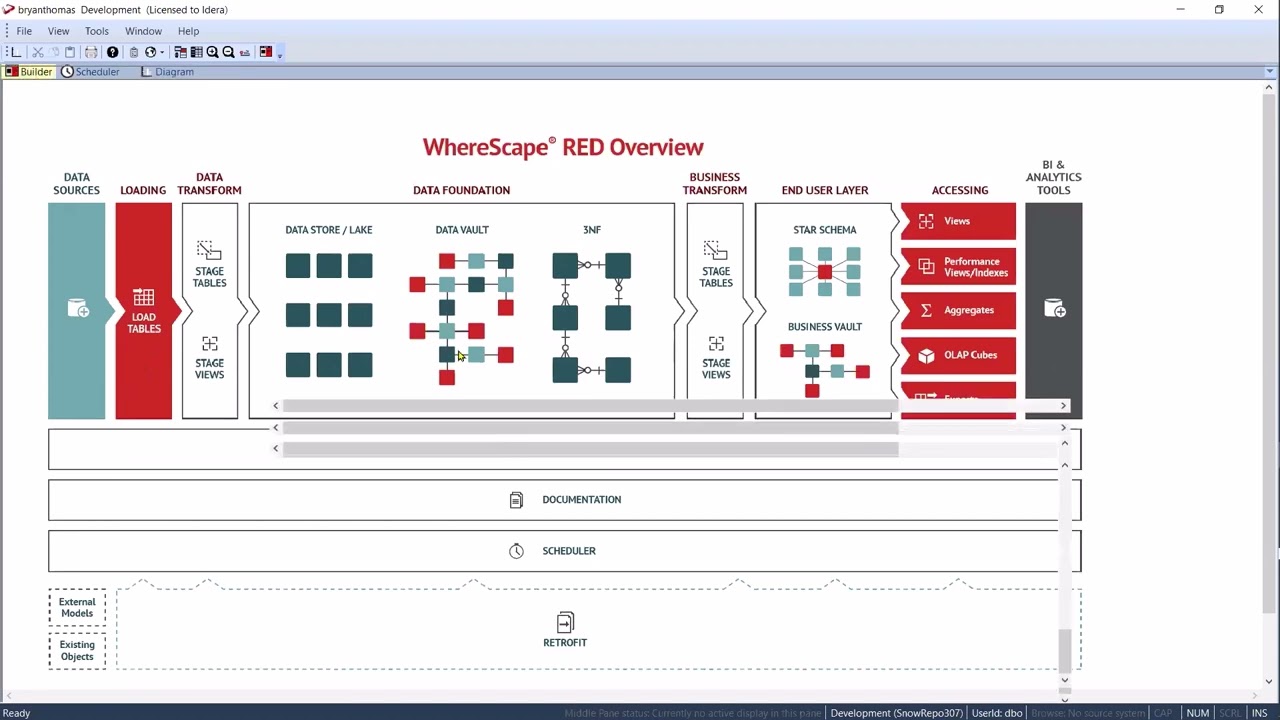Click the OLAP Cubes button
Screen dimensions: 1280x720
point(958,355)
